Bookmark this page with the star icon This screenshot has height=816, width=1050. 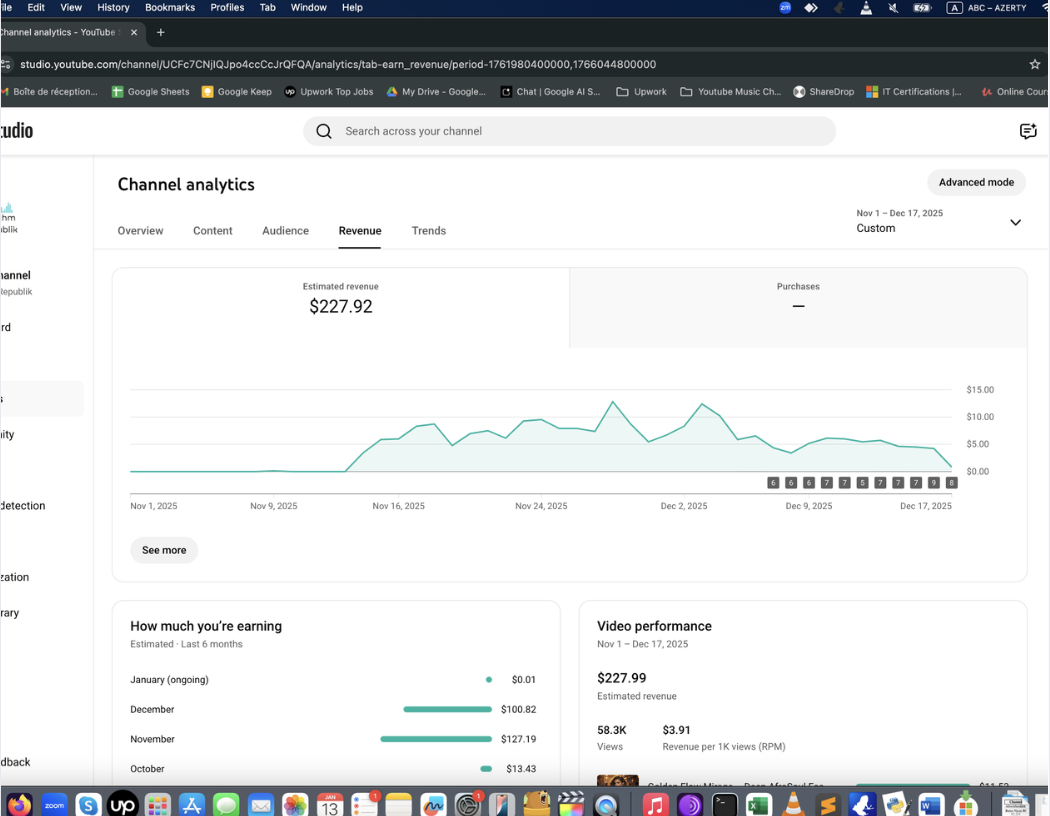(x=1035, y=64)
